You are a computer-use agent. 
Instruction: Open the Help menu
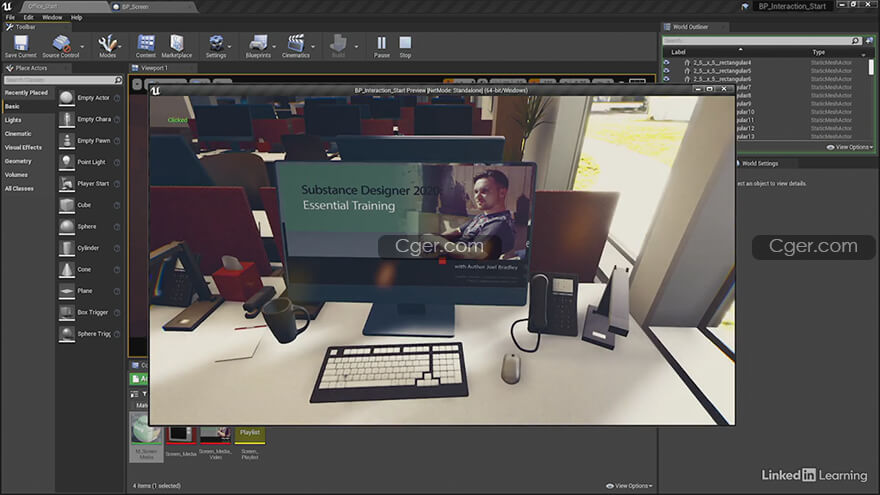point(76,17)
